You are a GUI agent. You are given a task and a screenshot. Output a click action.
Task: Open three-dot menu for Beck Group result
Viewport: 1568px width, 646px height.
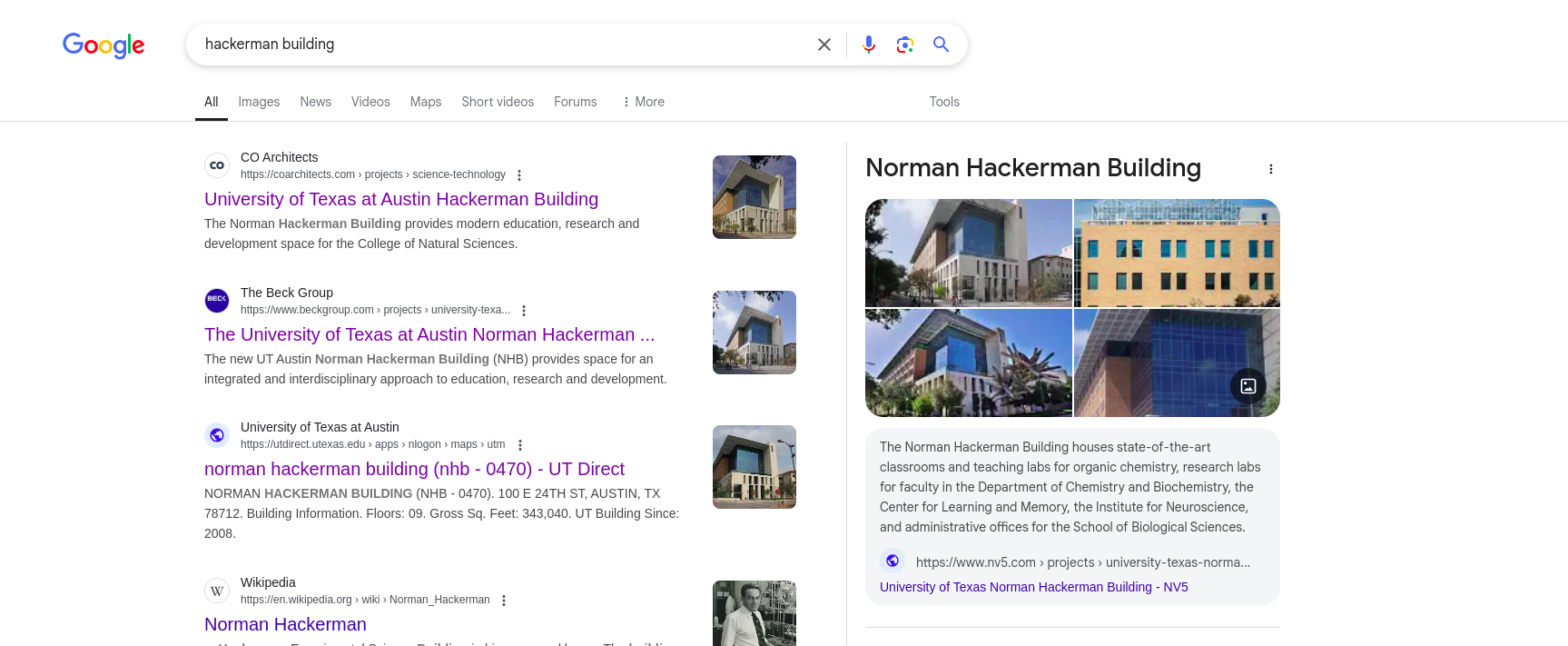click(524, 311)
